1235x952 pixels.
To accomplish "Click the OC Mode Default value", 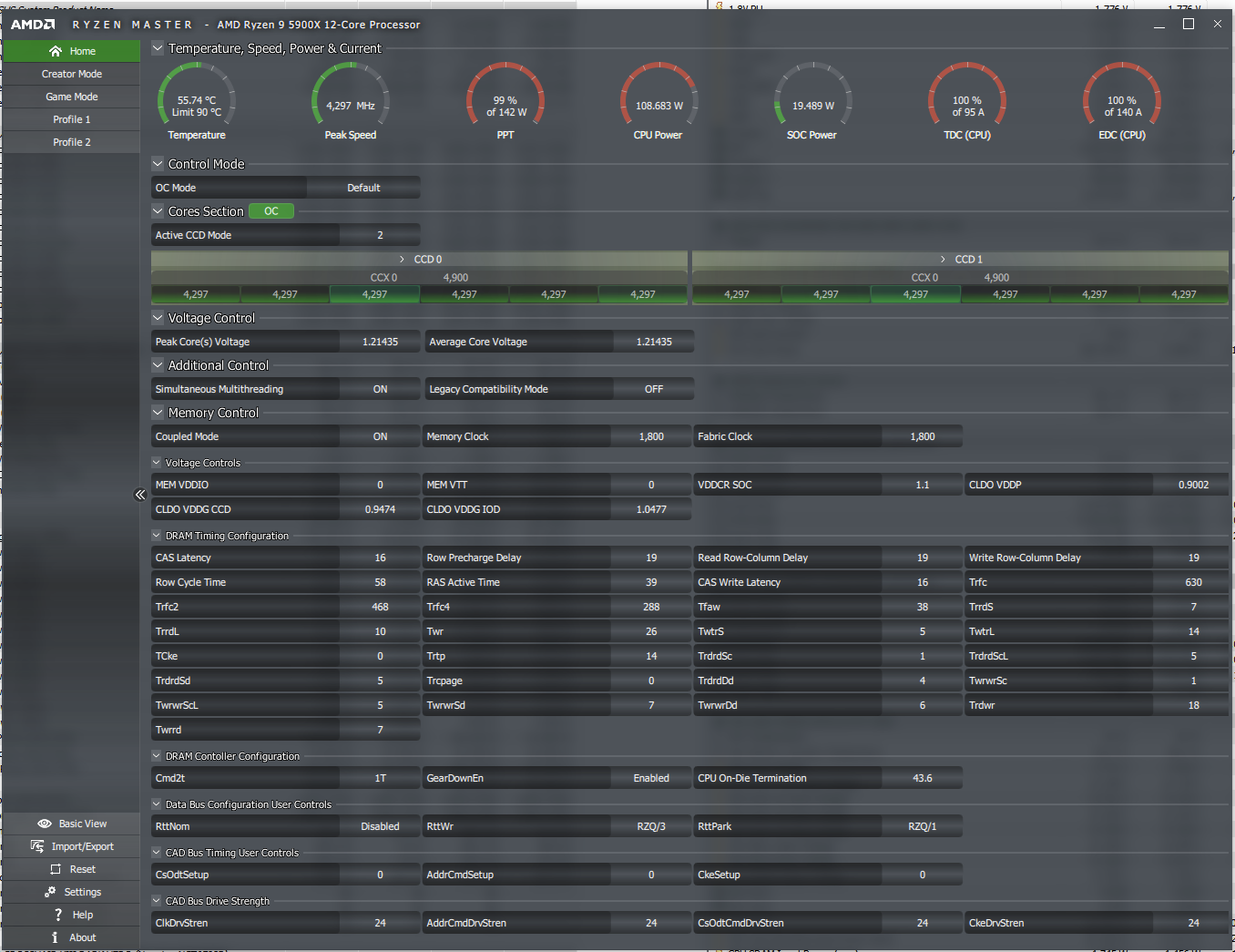I will pyautogui.click(x=363, y=188).
